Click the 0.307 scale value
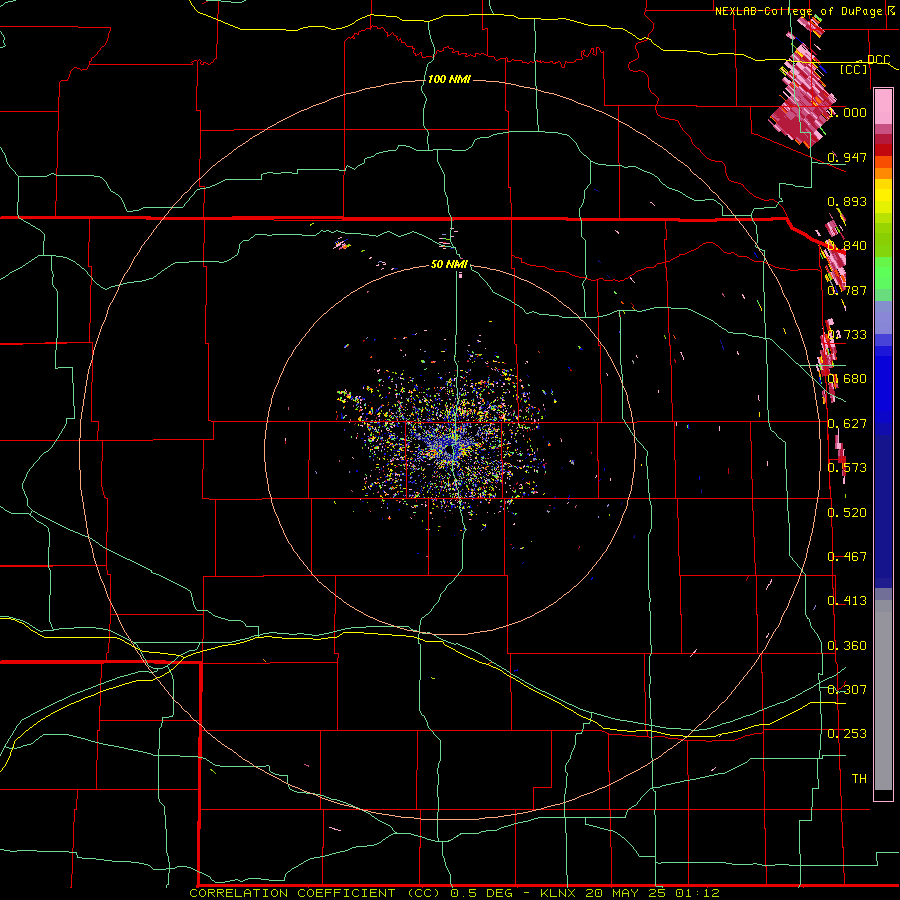The image size is (900, 900). coord(847,690)
